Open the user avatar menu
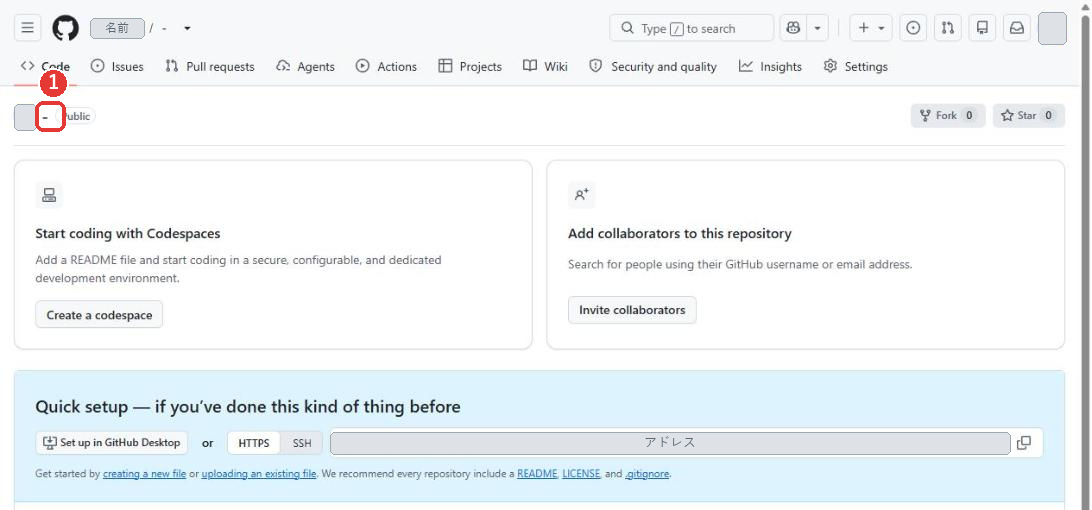The height and width of the screenshot is (510, 1092). (1052, 29)
